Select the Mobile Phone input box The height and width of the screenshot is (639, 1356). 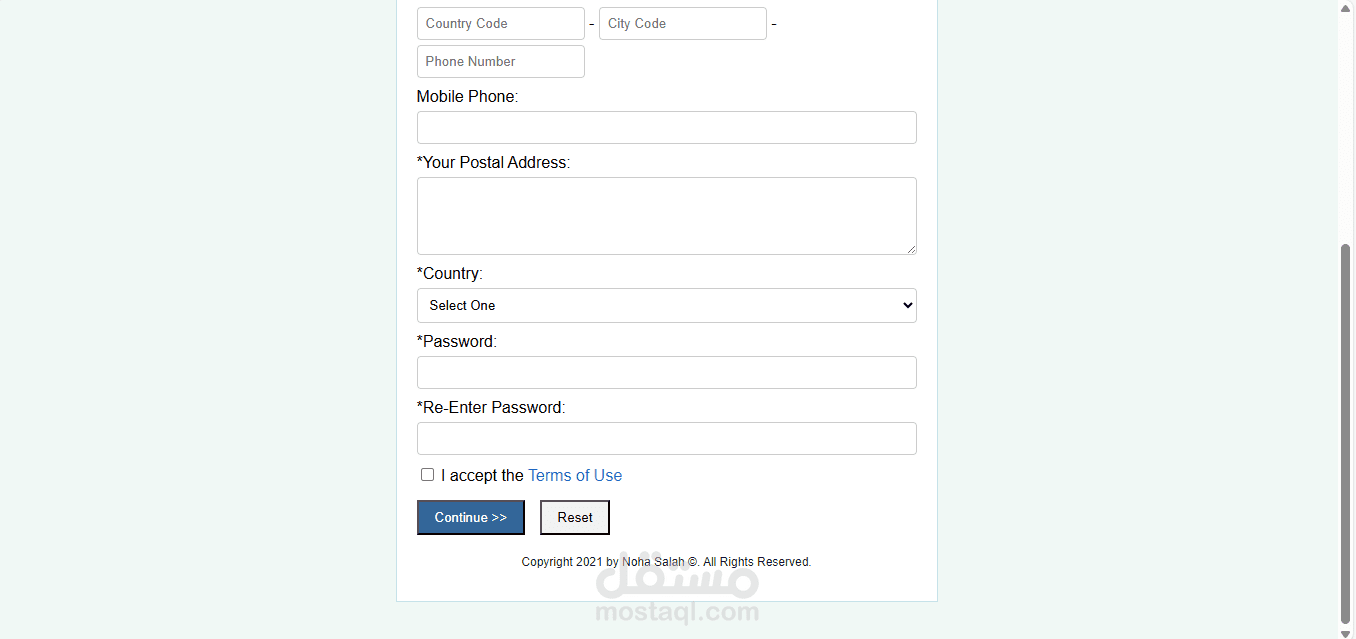click(x=667, y=127)
